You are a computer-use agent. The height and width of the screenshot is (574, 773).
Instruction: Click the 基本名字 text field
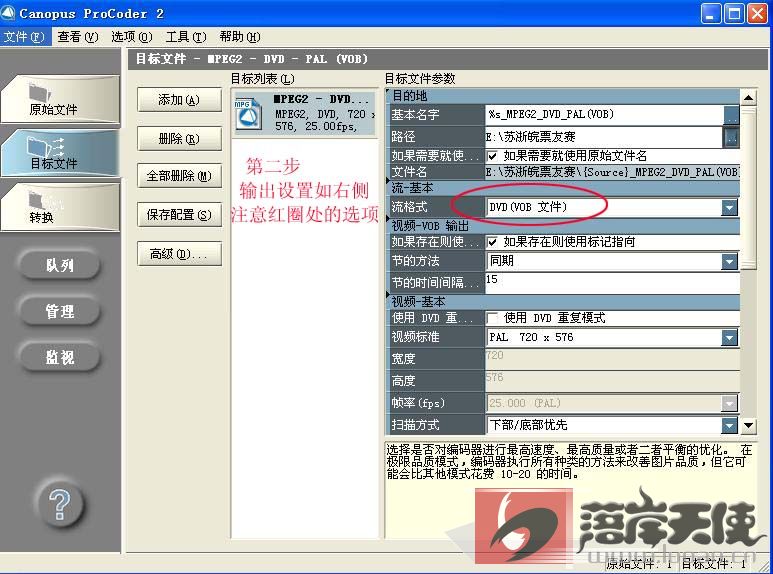[x=604, y=115]
